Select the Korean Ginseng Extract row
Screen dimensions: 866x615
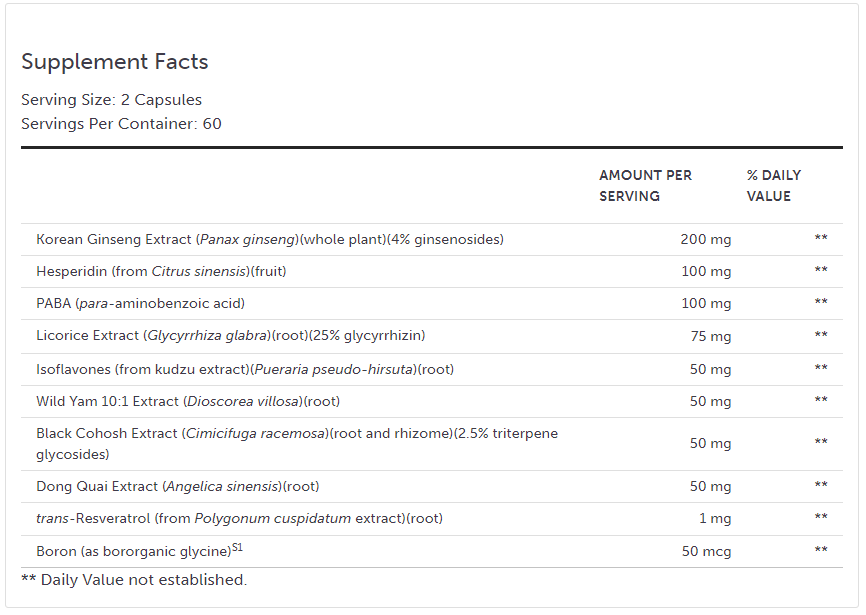click(x=270, y=240)
